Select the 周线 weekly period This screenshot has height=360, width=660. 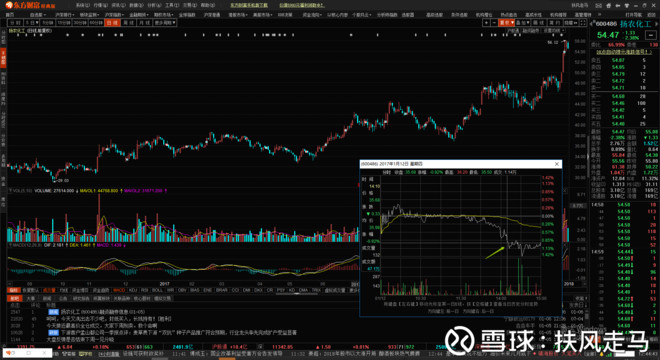click(128, 22)
